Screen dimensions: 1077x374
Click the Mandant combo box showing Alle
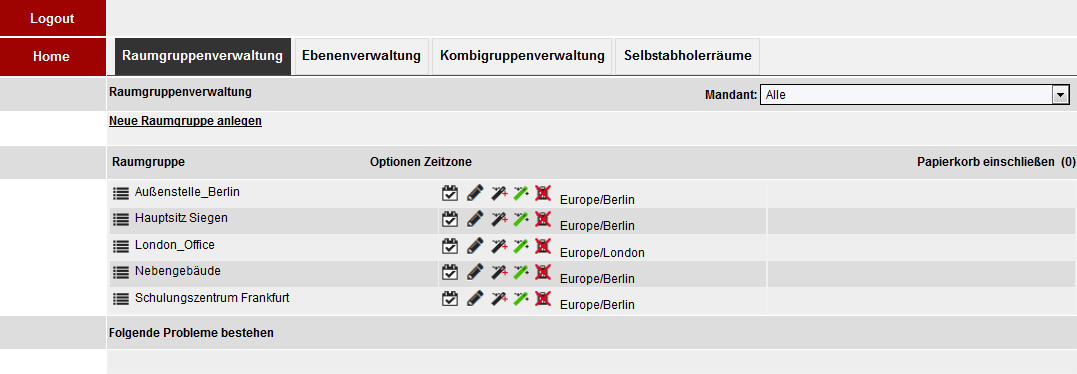[914, 95]
